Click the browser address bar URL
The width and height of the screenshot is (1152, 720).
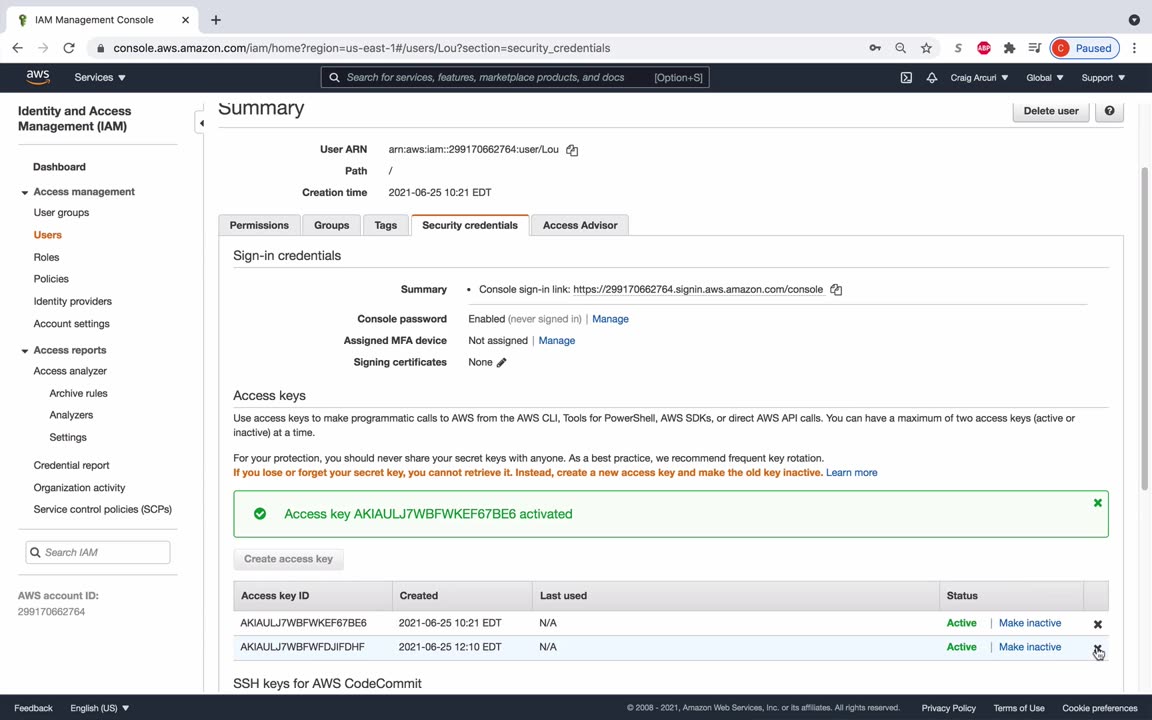pyautogui.click(x=361, y=48)
